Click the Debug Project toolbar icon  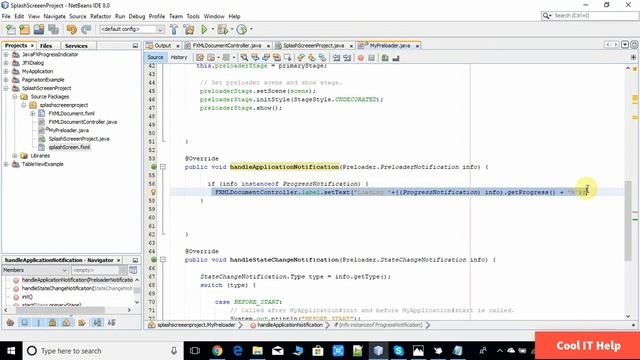(x=223, y=29)
